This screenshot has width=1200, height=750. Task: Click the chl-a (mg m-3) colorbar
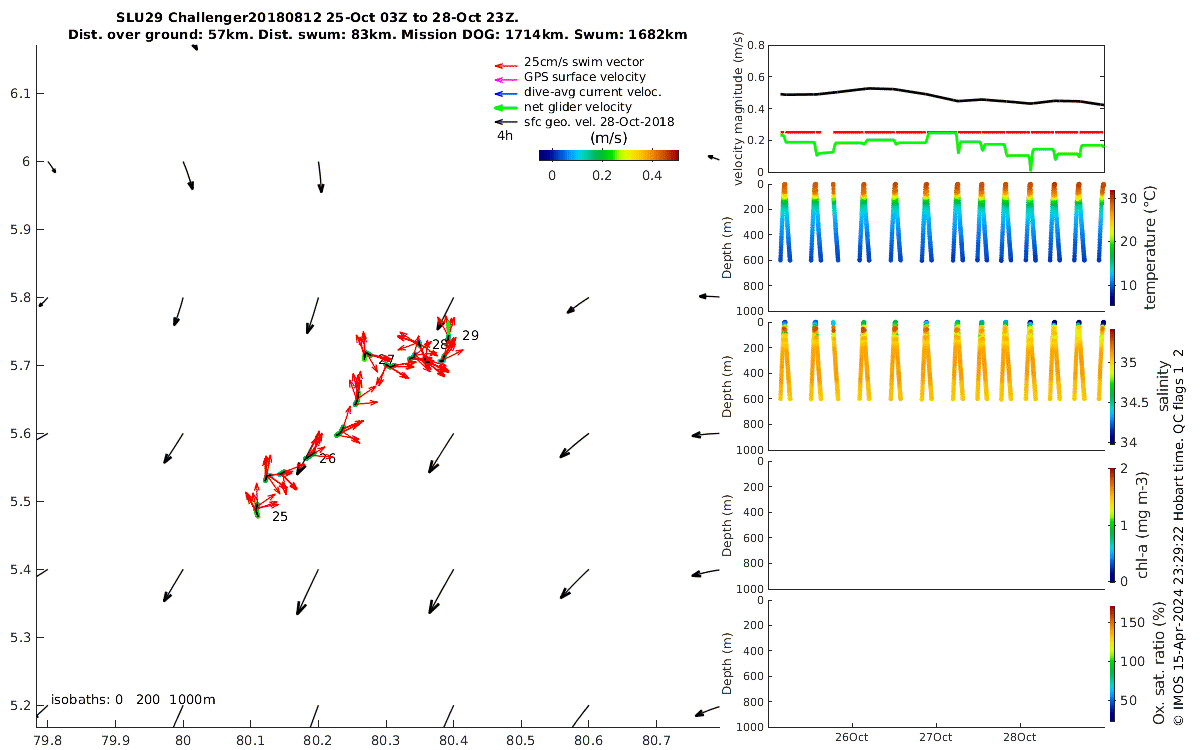[1112, 524]
